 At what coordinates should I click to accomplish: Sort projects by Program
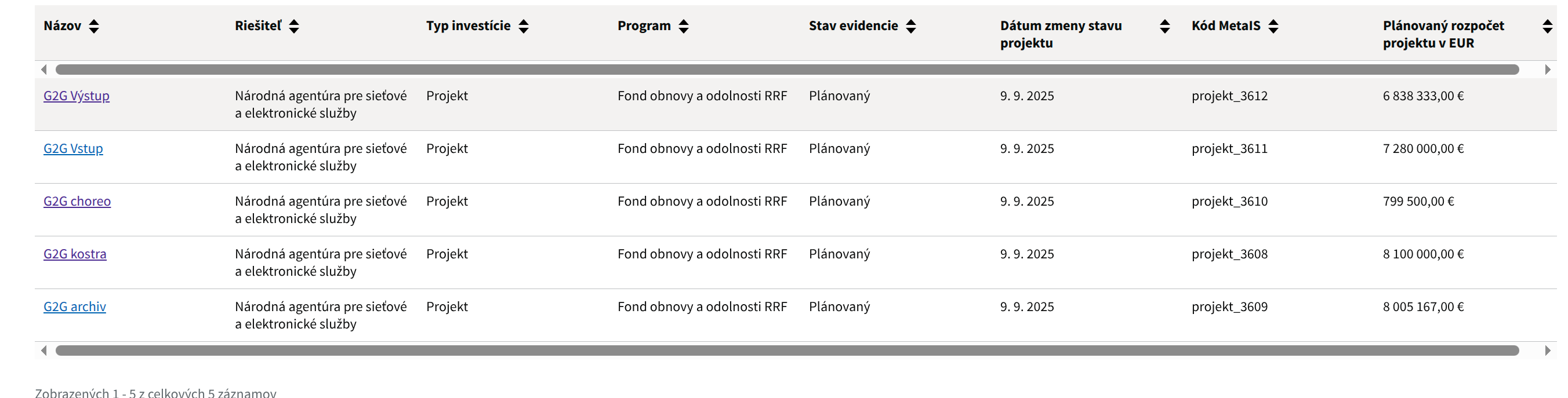pos(684,26)
